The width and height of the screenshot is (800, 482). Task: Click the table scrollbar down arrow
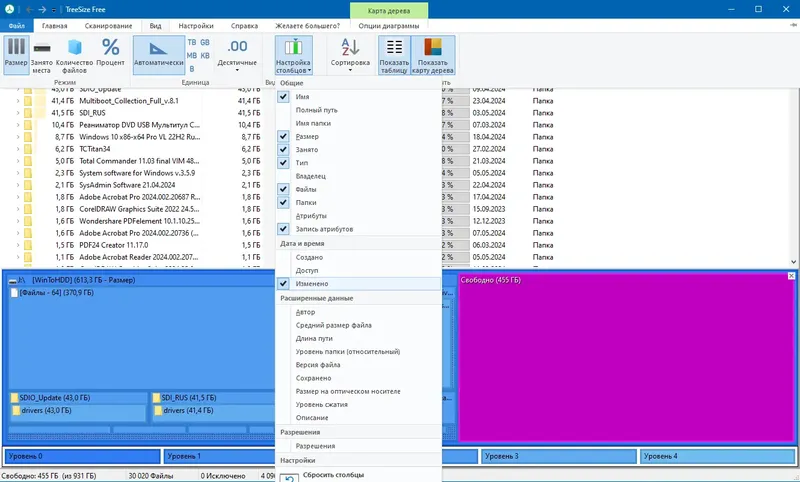pyautogui.click(x=793, y=262)
